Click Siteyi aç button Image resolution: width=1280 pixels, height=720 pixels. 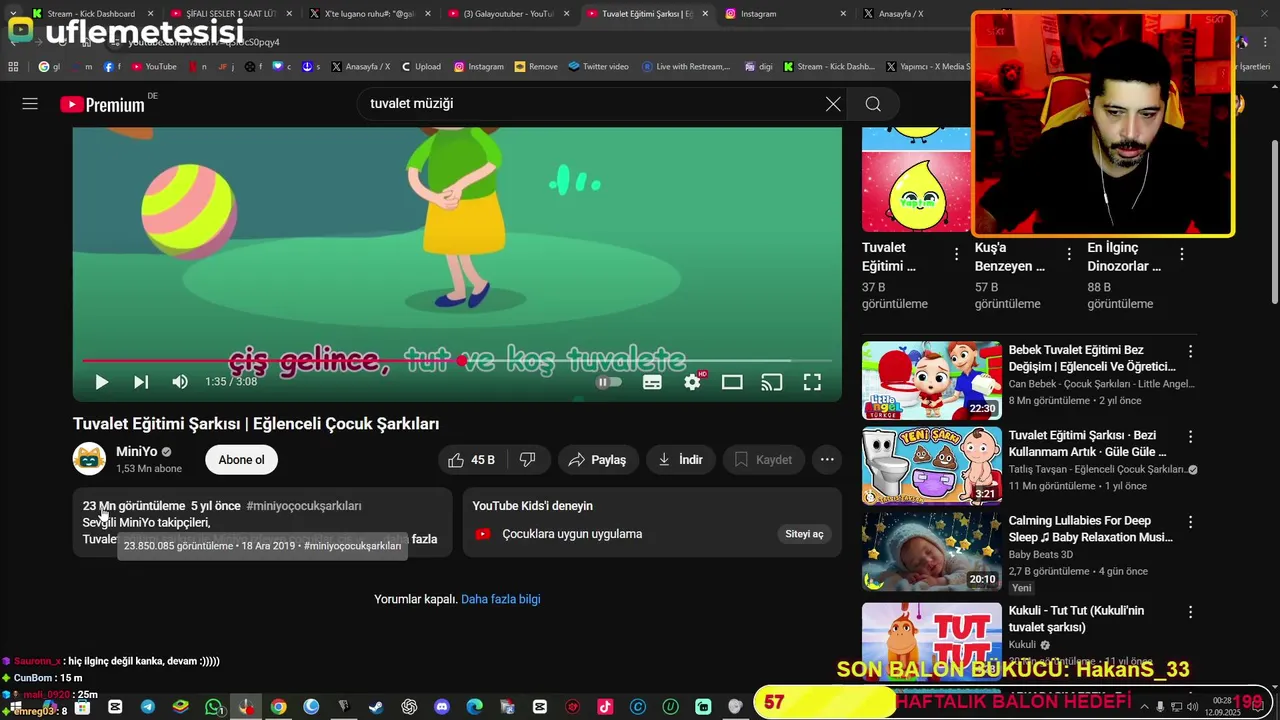tap(804, 534)
